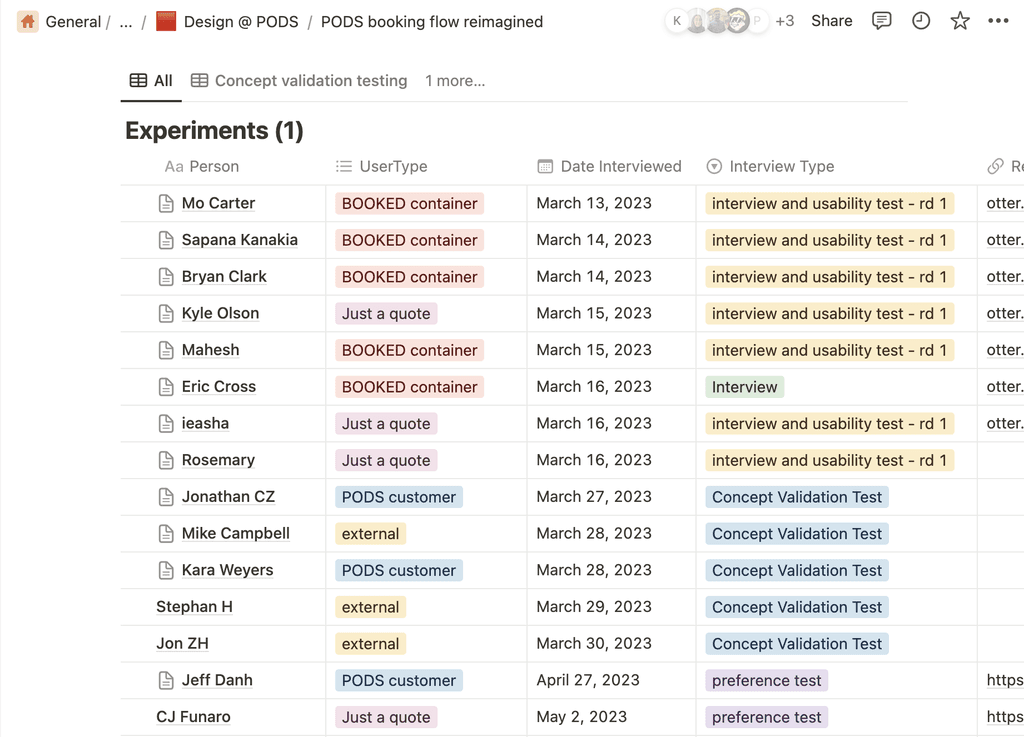Screen dimensions: 1024x737
Task: Go to Design @ PODS in breadcrumb
Action: pyautogui.click(x=241, y=22)
